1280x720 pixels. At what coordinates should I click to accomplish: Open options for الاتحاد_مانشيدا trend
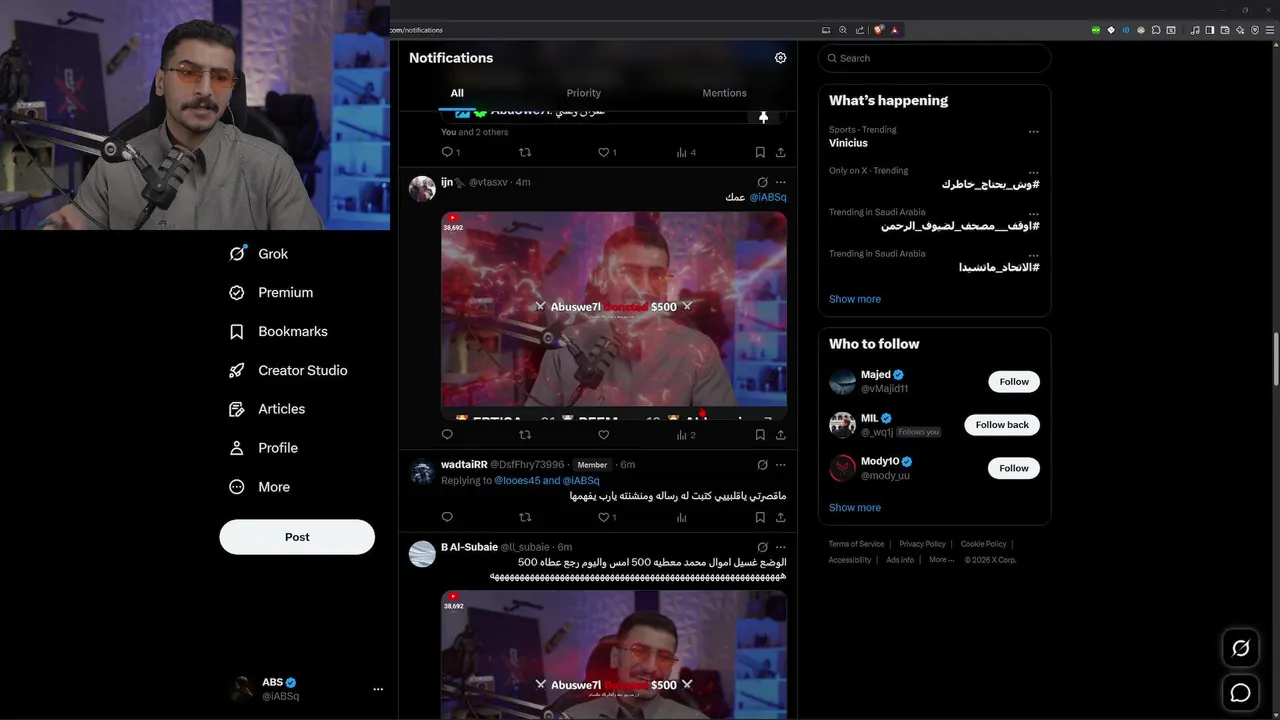point(1033,255)
